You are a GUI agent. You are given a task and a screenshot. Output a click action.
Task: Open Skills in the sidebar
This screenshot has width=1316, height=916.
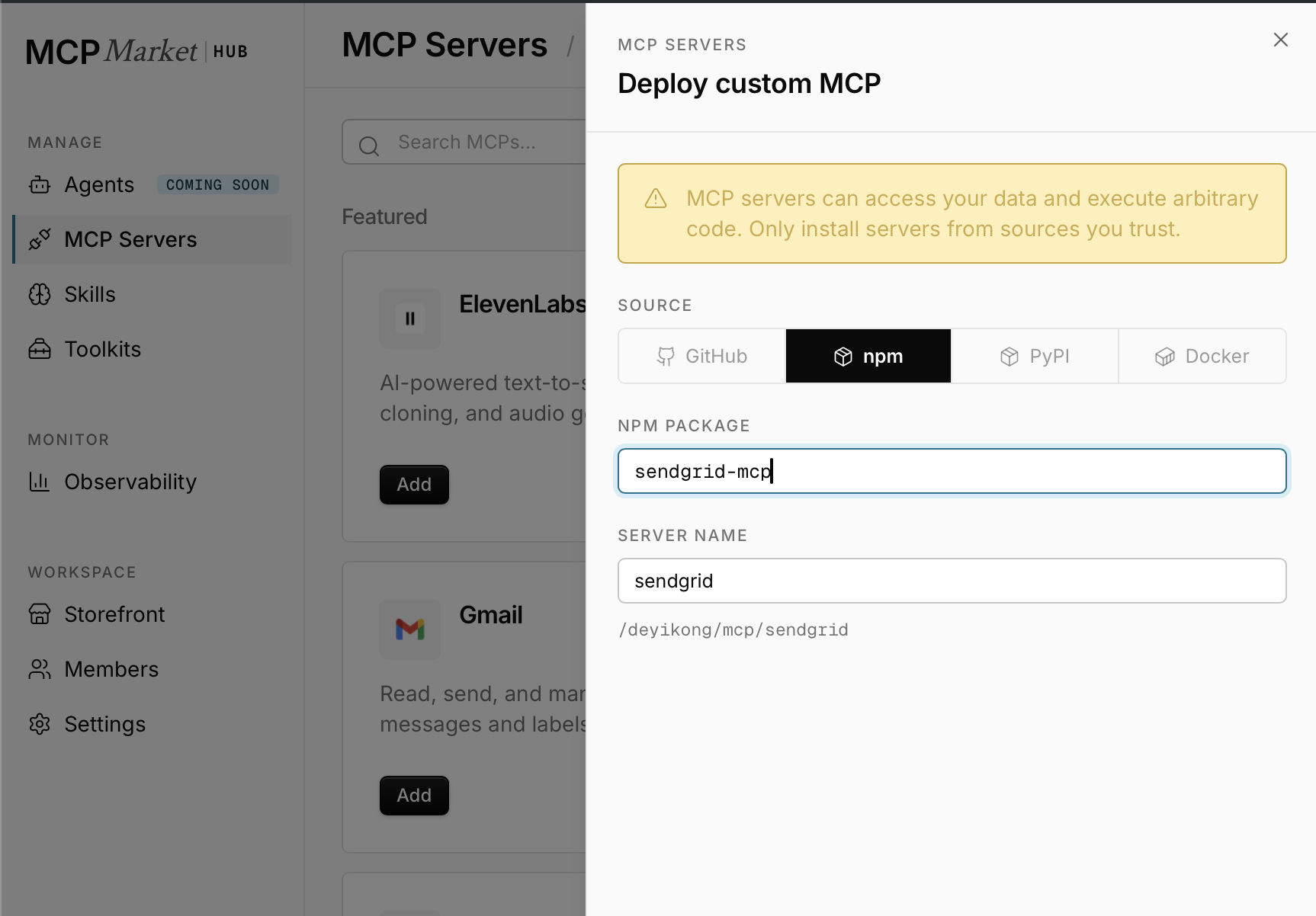pos(152,294)
